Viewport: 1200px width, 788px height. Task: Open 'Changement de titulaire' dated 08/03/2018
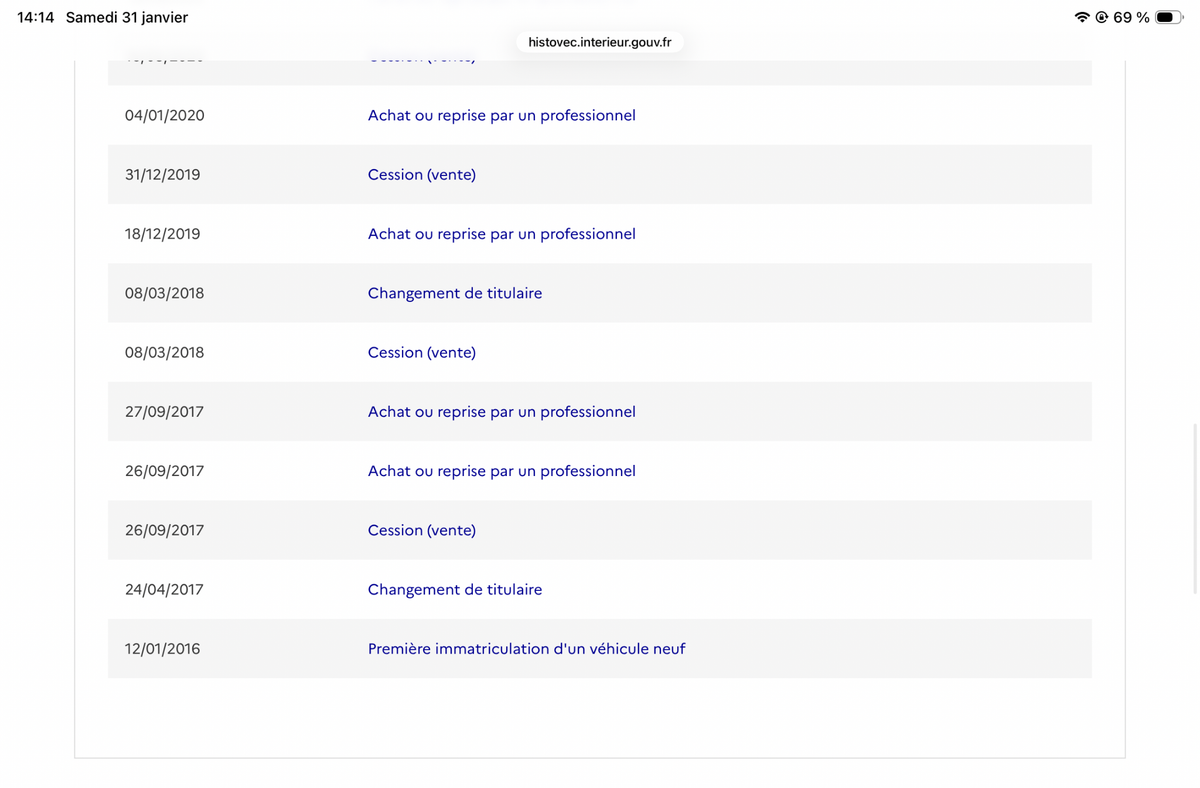click(455, 293)
